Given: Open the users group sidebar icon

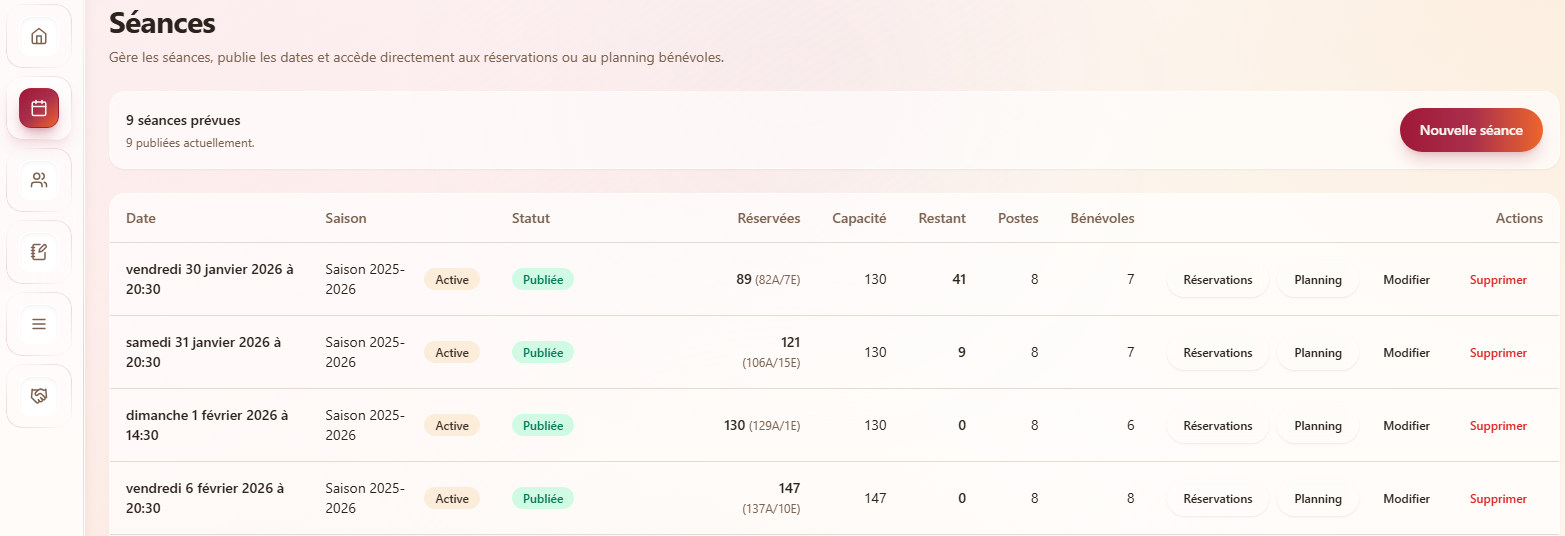Looking at the screenshot, I should click(x=39, y=180).
